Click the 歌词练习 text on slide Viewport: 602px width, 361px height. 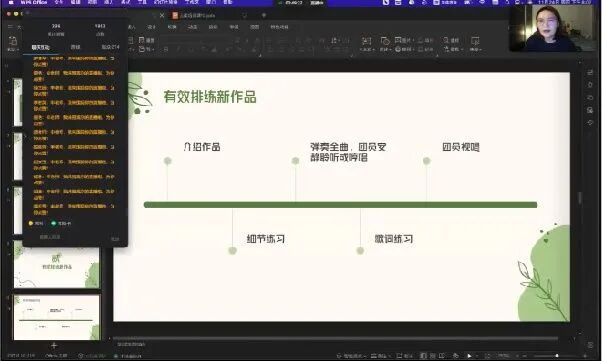[394, 239]
